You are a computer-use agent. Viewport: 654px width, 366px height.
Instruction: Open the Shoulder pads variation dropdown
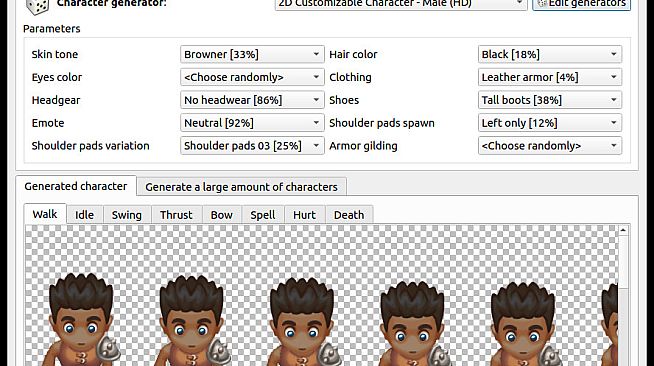252,145
